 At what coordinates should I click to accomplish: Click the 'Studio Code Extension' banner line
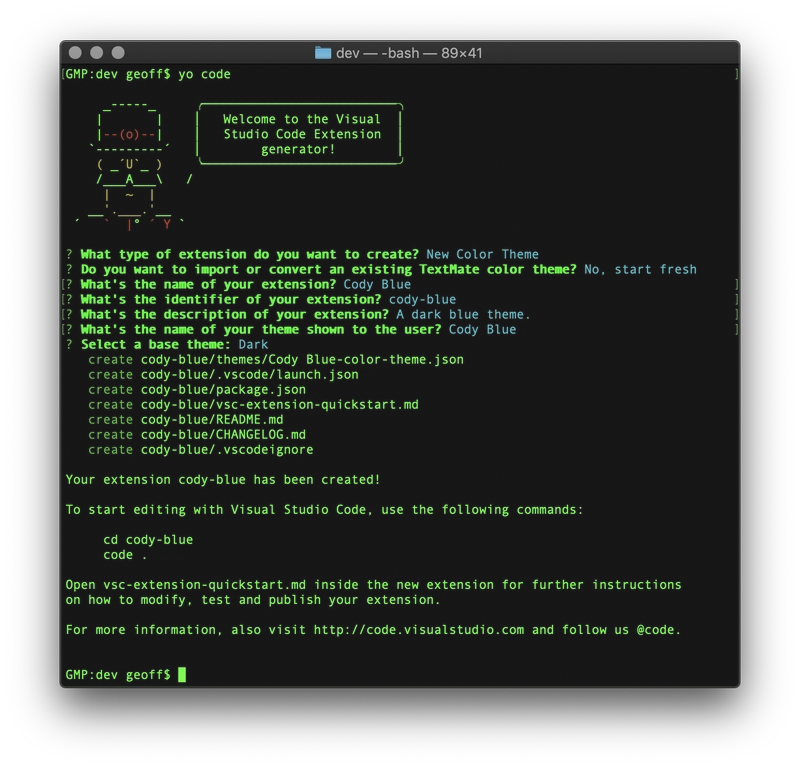pos(302,134)
